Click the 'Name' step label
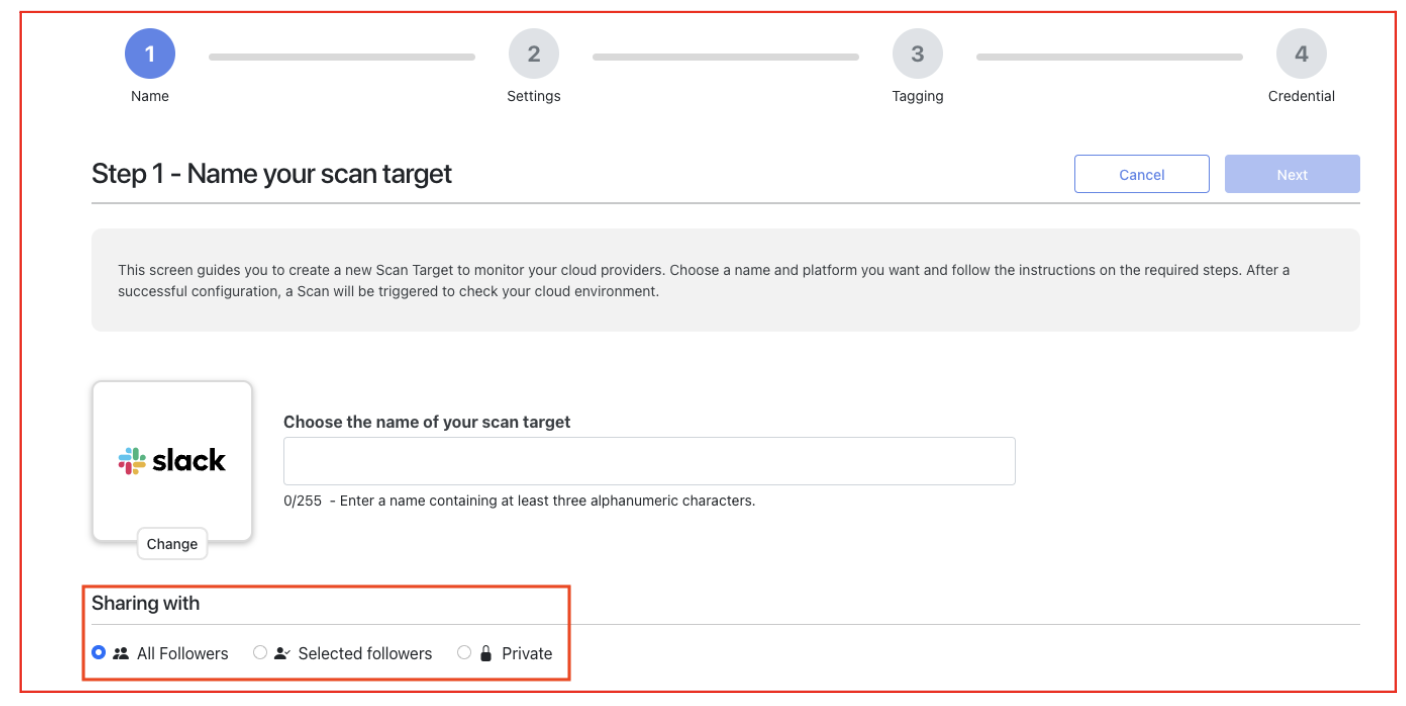The height and width of the screenshot is (706, 1406). pos(150,96)
